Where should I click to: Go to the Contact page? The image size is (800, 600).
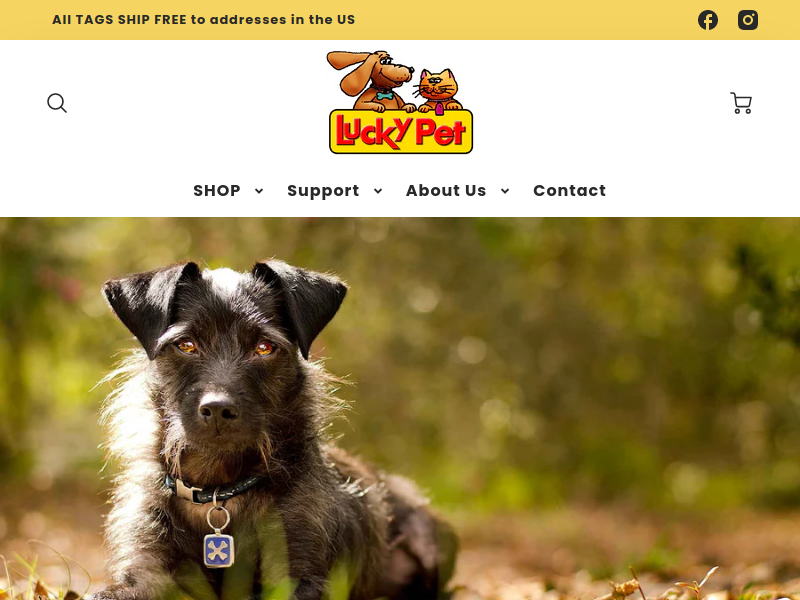coord(569,190)
